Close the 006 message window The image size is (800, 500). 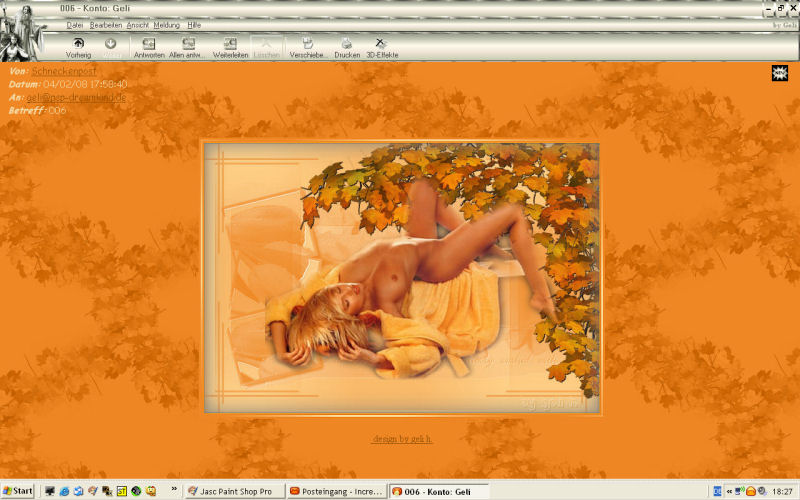pos(793,9)
